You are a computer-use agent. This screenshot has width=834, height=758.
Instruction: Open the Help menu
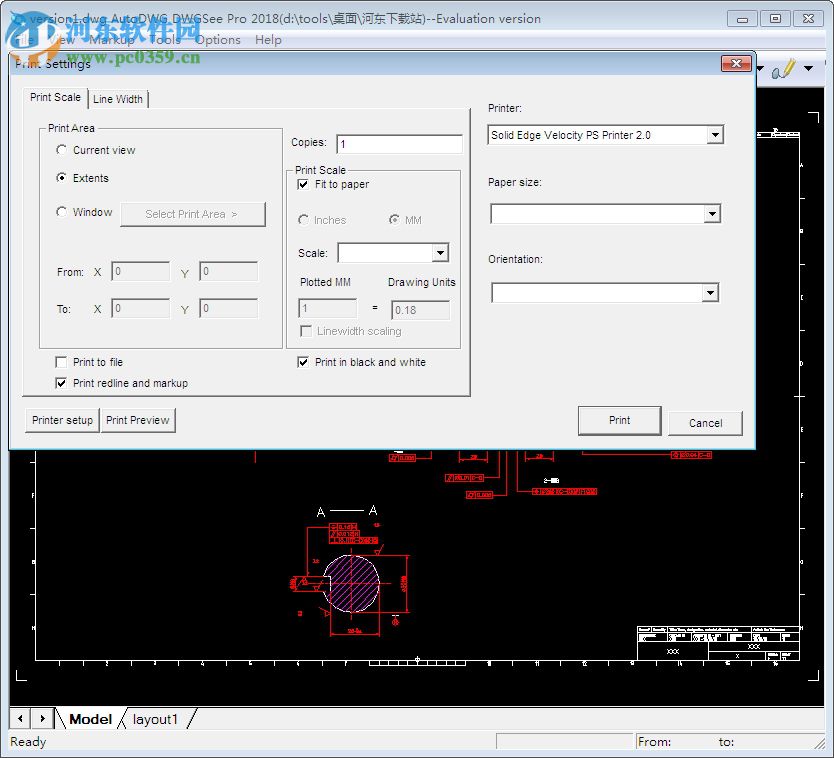coord(267,40)
